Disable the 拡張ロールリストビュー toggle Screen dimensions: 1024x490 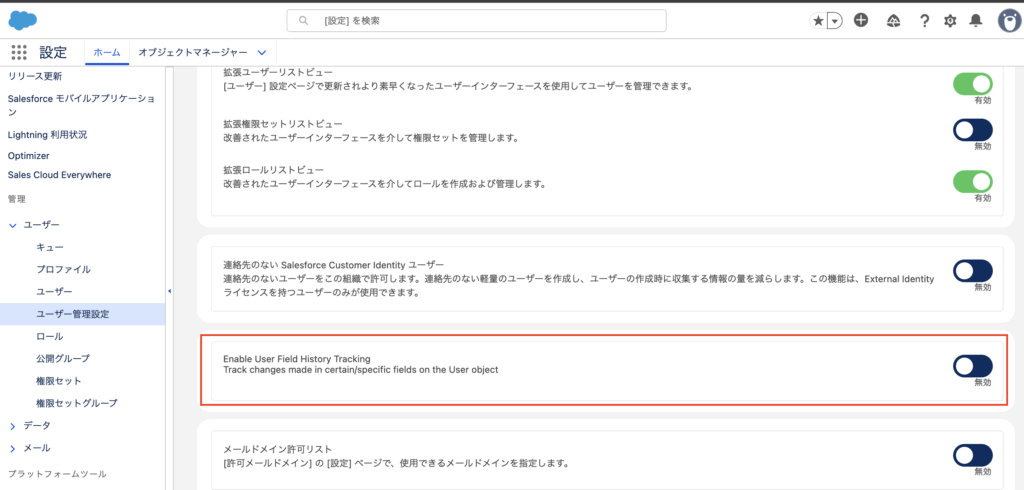(972, 181)
